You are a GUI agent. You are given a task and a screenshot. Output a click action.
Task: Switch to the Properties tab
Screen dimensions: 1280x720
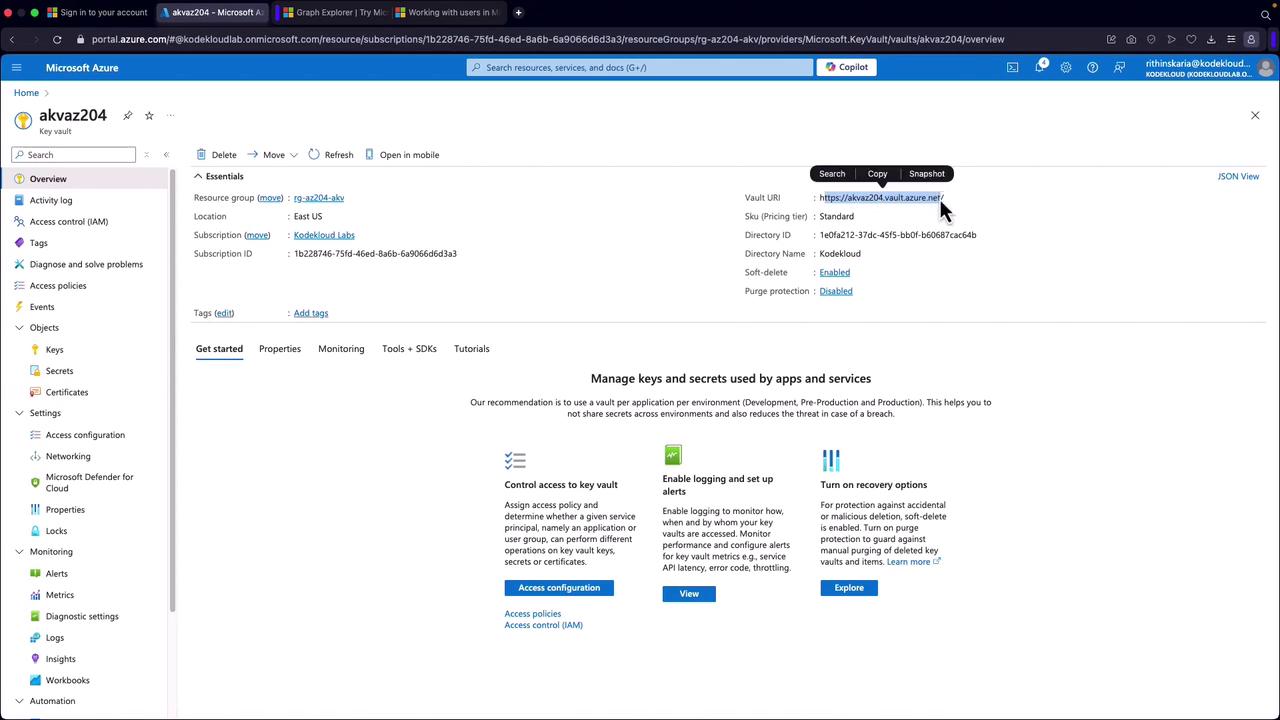280,349
